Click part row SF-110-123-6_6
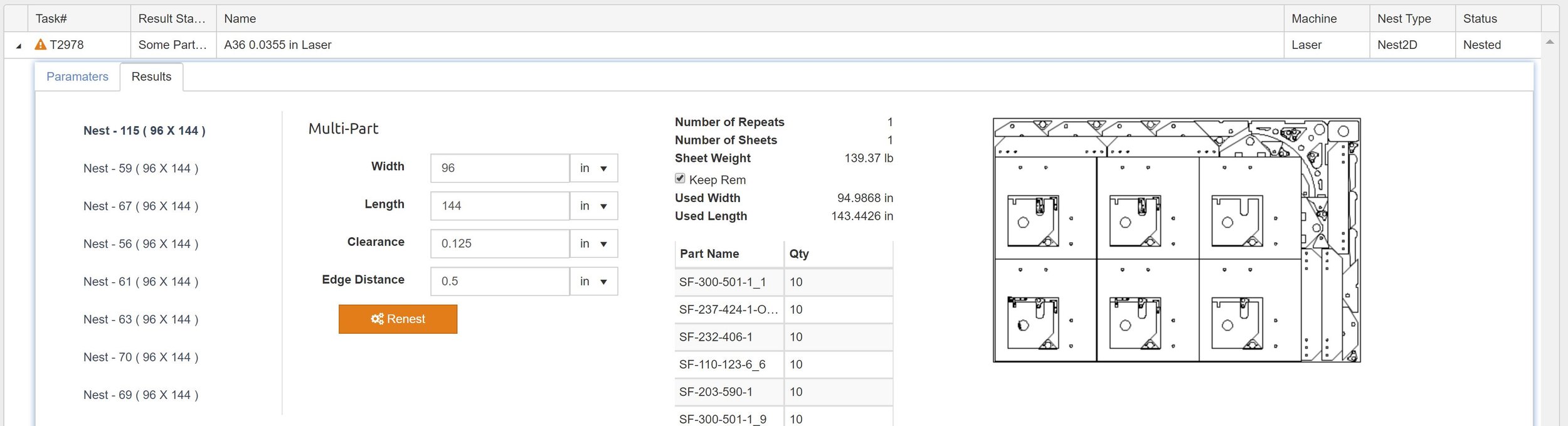 783,365
